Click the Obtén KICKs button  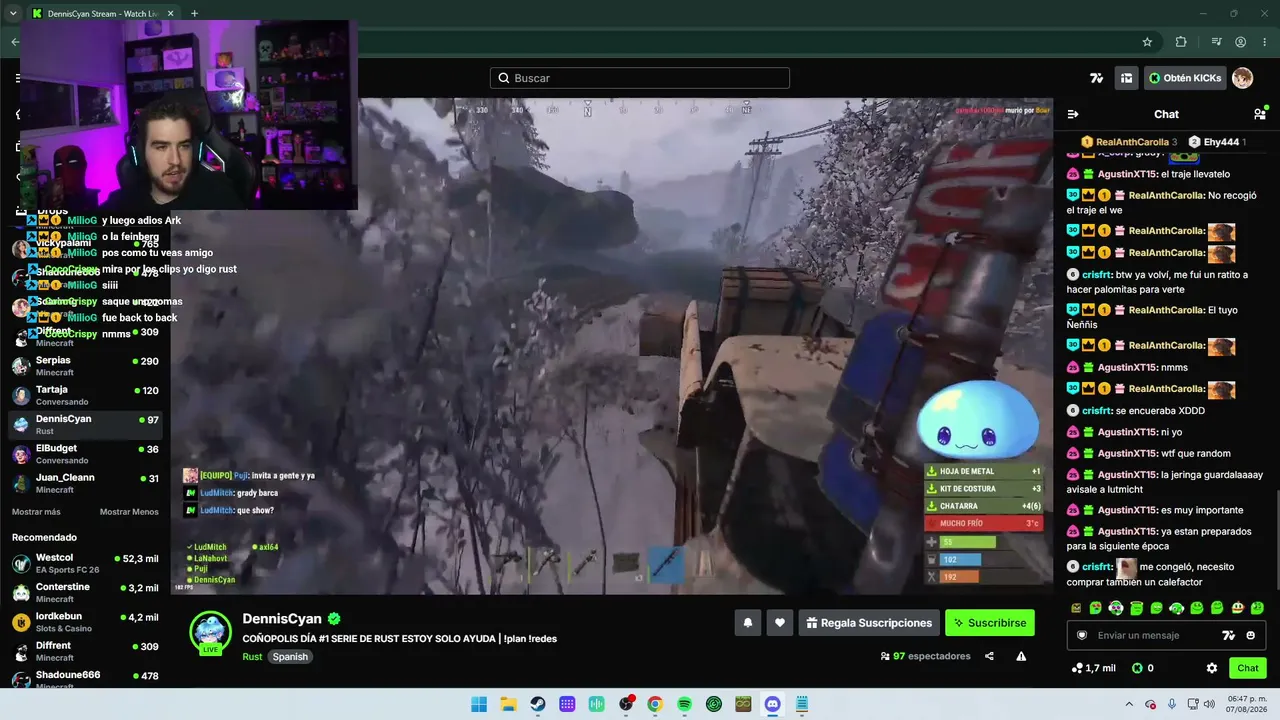pos(1185,78)
